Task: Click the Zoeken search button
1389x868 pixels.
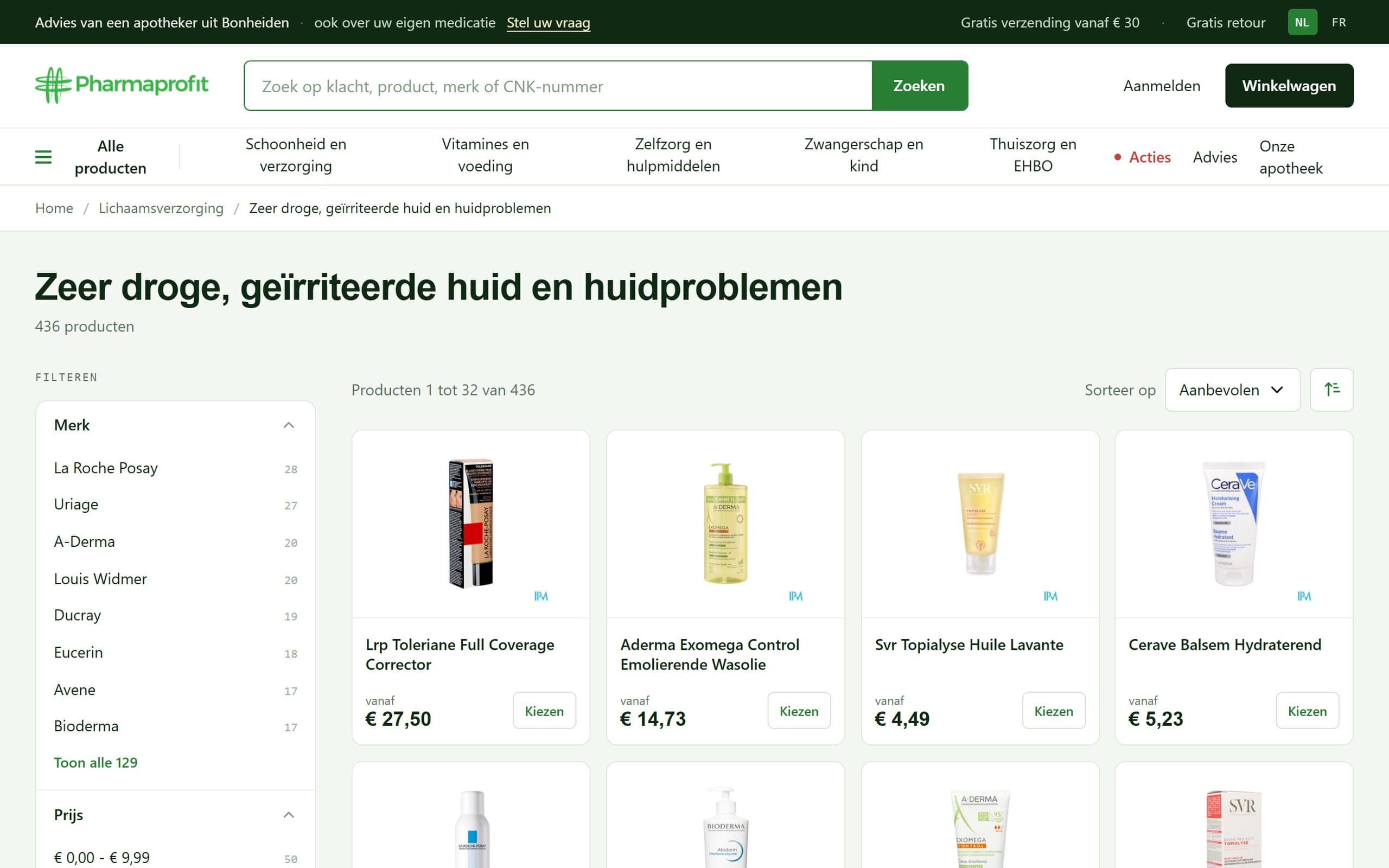Action: 919,86
